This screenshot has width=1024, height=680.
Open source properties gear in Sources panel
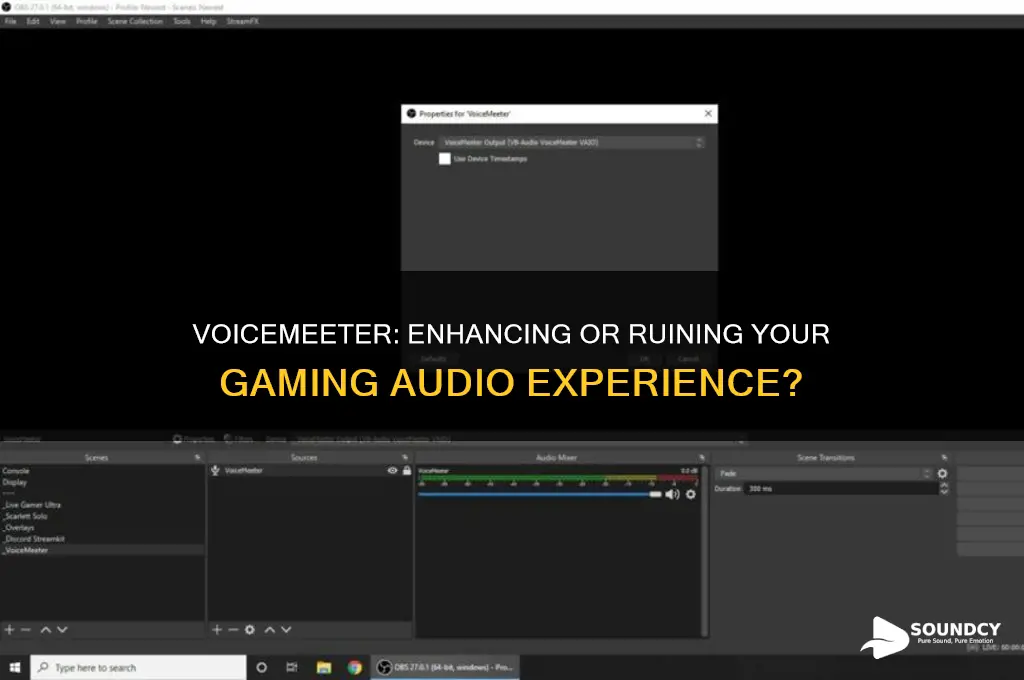coord(249,630)
